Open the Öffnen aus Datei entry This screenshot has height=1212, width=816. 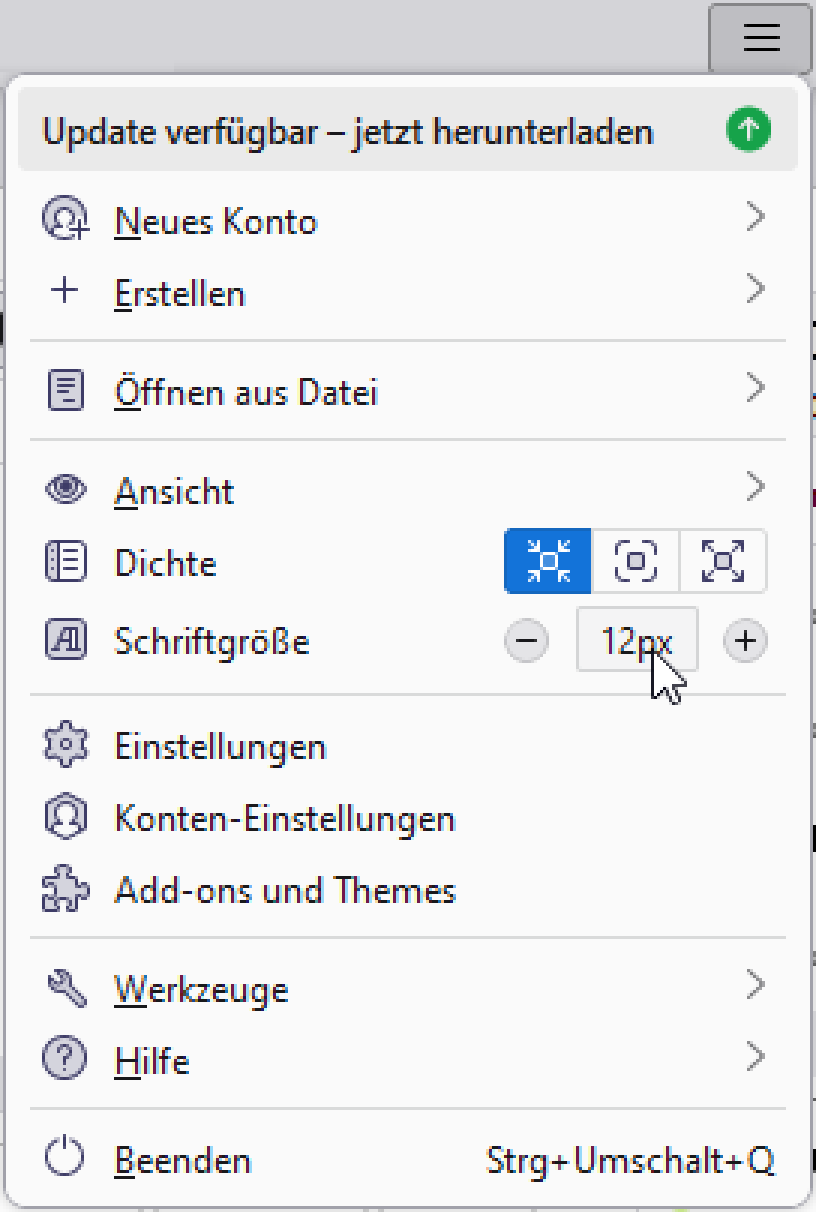pos(246,392)
